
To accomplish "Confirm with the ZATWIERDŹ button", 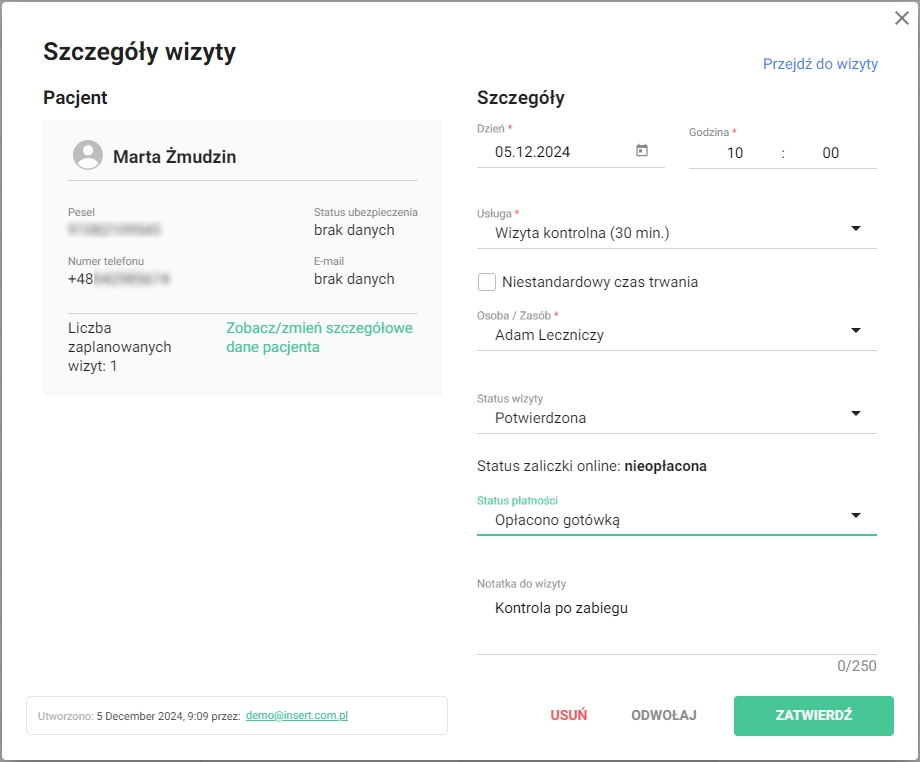I will click(x=813, y=716).
